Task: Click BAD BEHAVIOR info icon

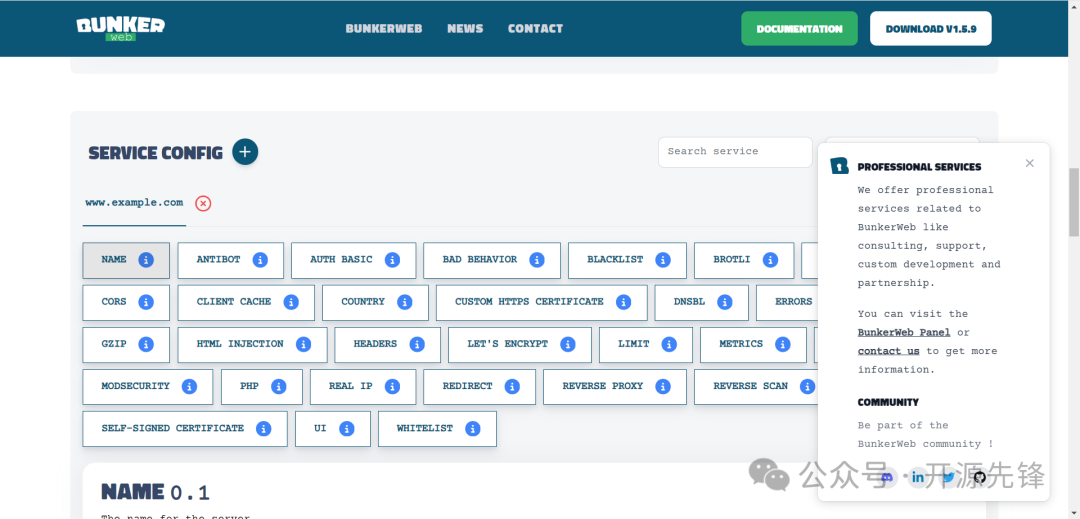Action: pyautogui.click(x=537, y=260)
